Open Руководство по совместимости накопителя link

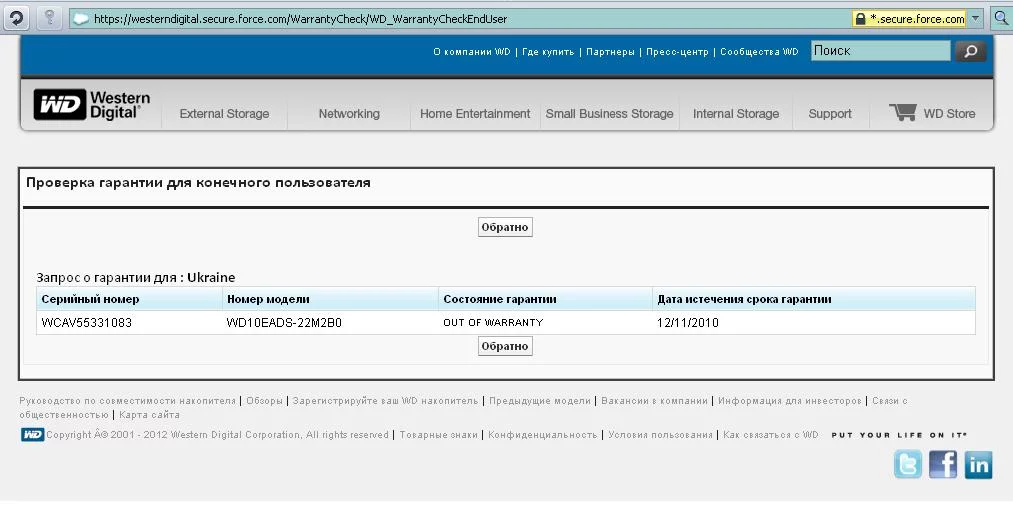(x=127, y=401)
